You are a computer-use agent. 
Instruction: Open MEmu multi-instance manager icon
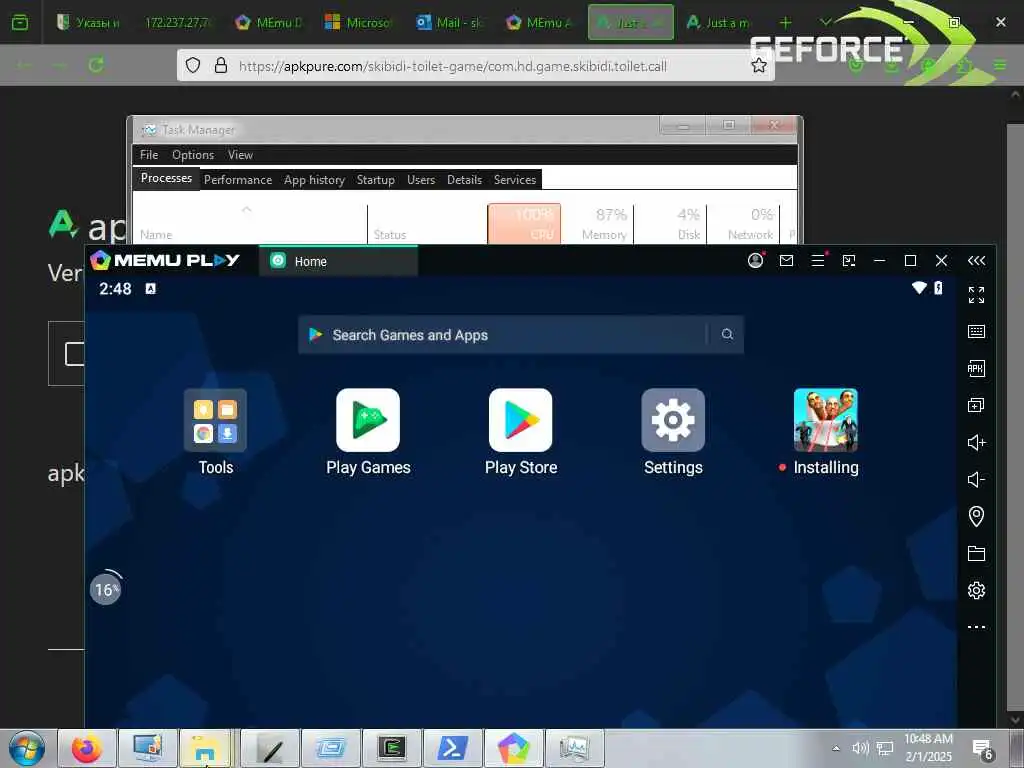click(976, 406)
